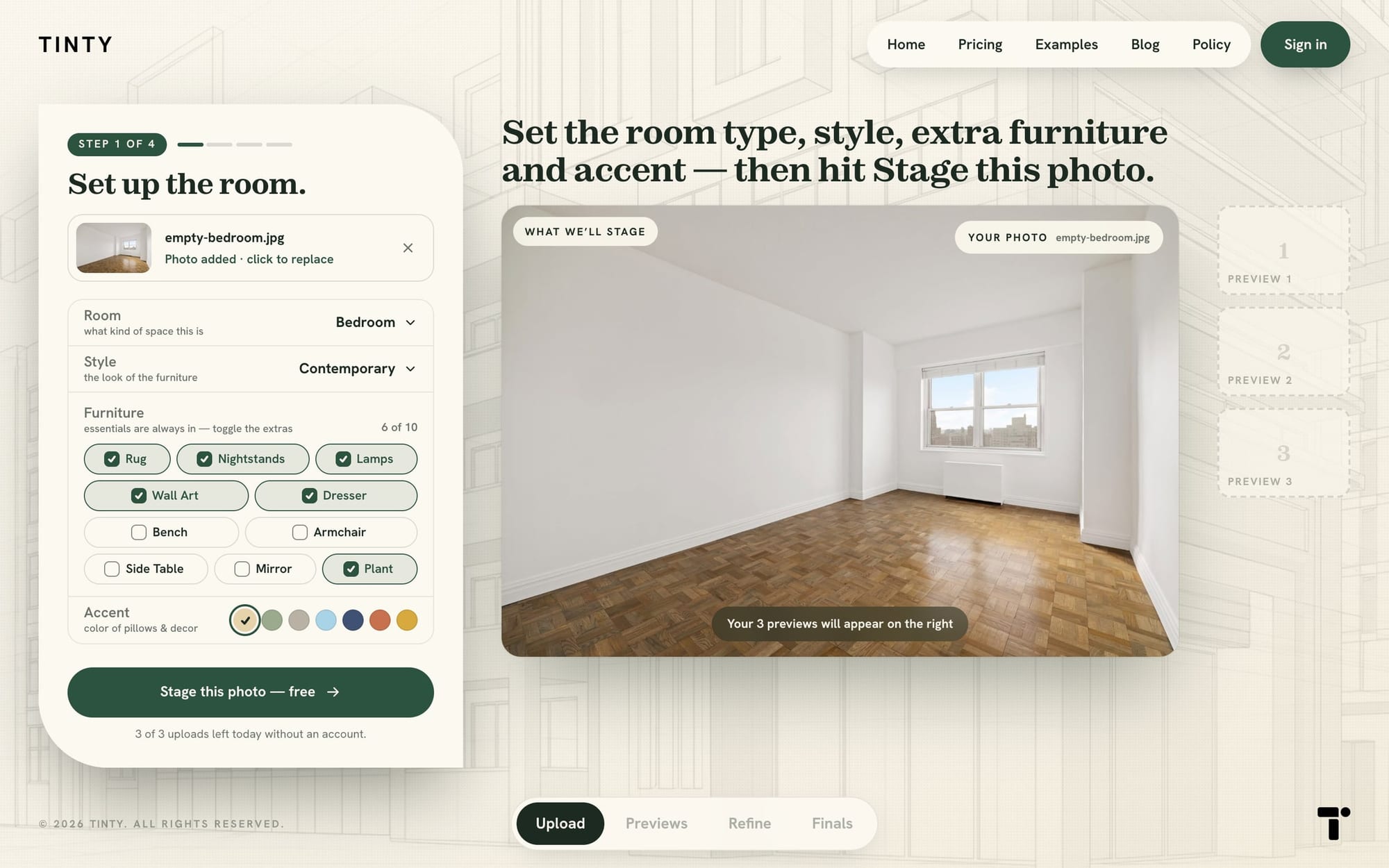The height and width of the screenshot is (868, 1389).
Task: Open the Preview 1 placeholder slot
Action: (x=1283, y=250)
